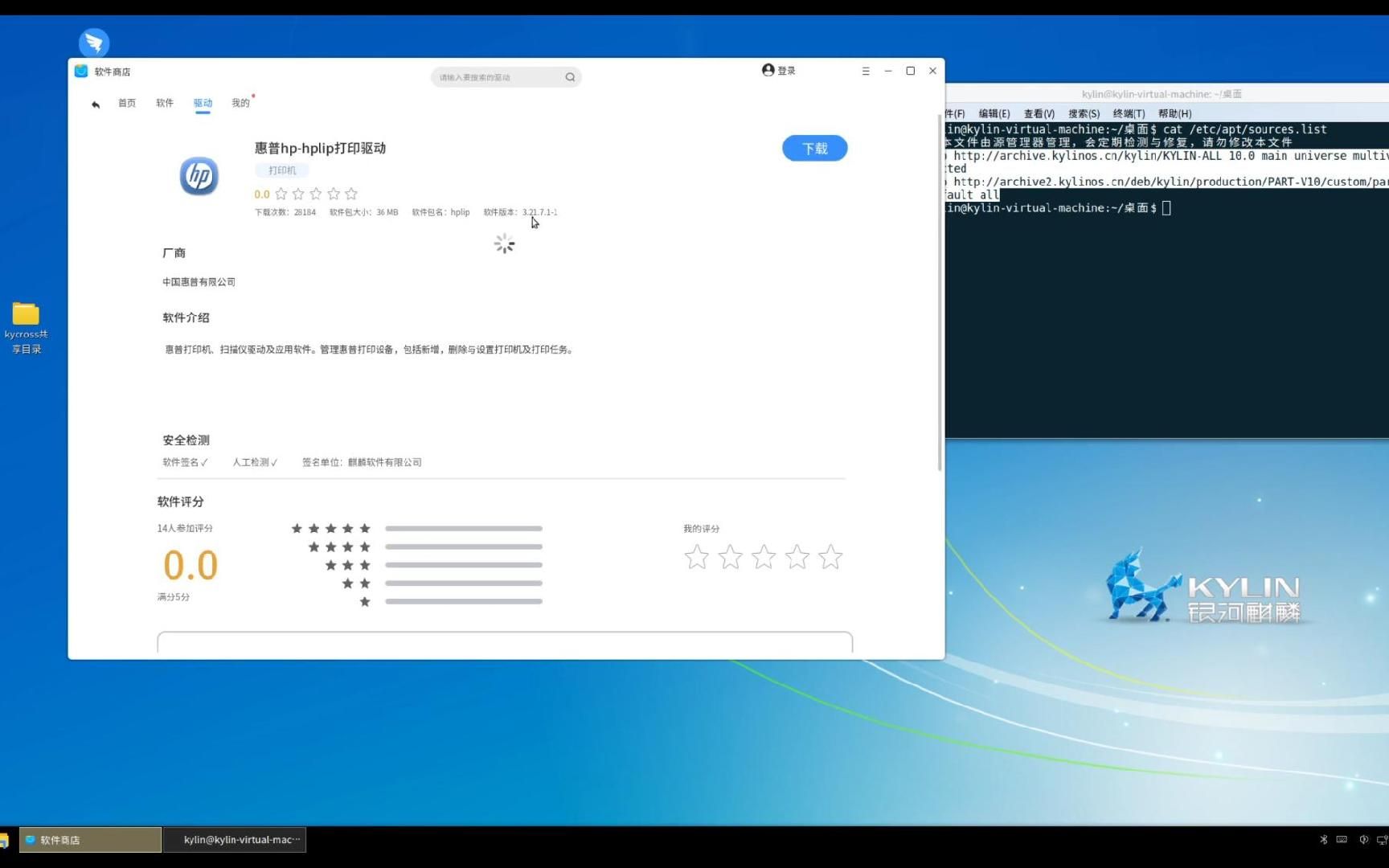Maximize the 软件商店 window
1389x868 pixels.
[x=911, y=71]
